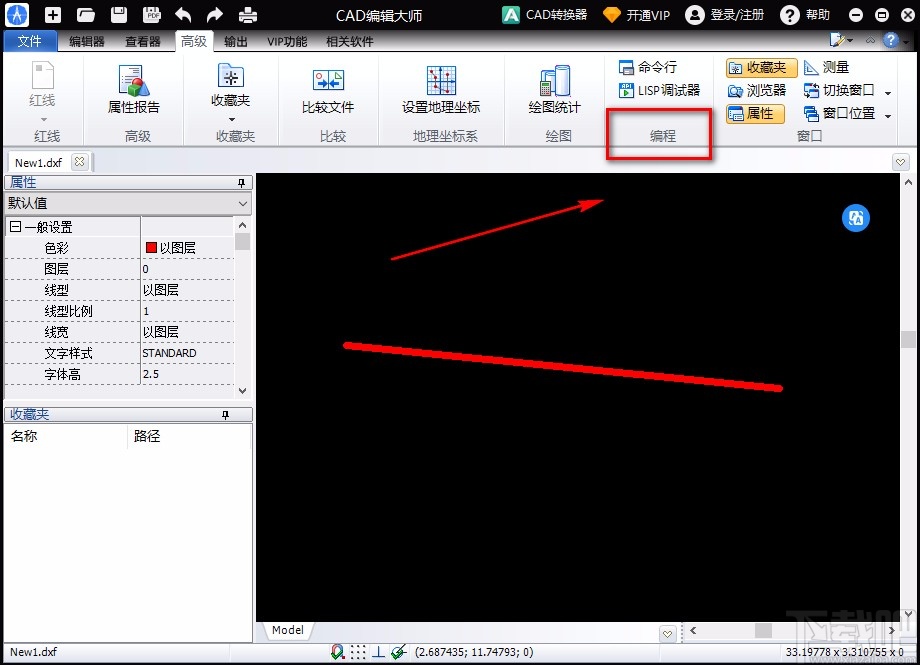Click the 开通VIP button in the title bar

[x=636, y=15]
